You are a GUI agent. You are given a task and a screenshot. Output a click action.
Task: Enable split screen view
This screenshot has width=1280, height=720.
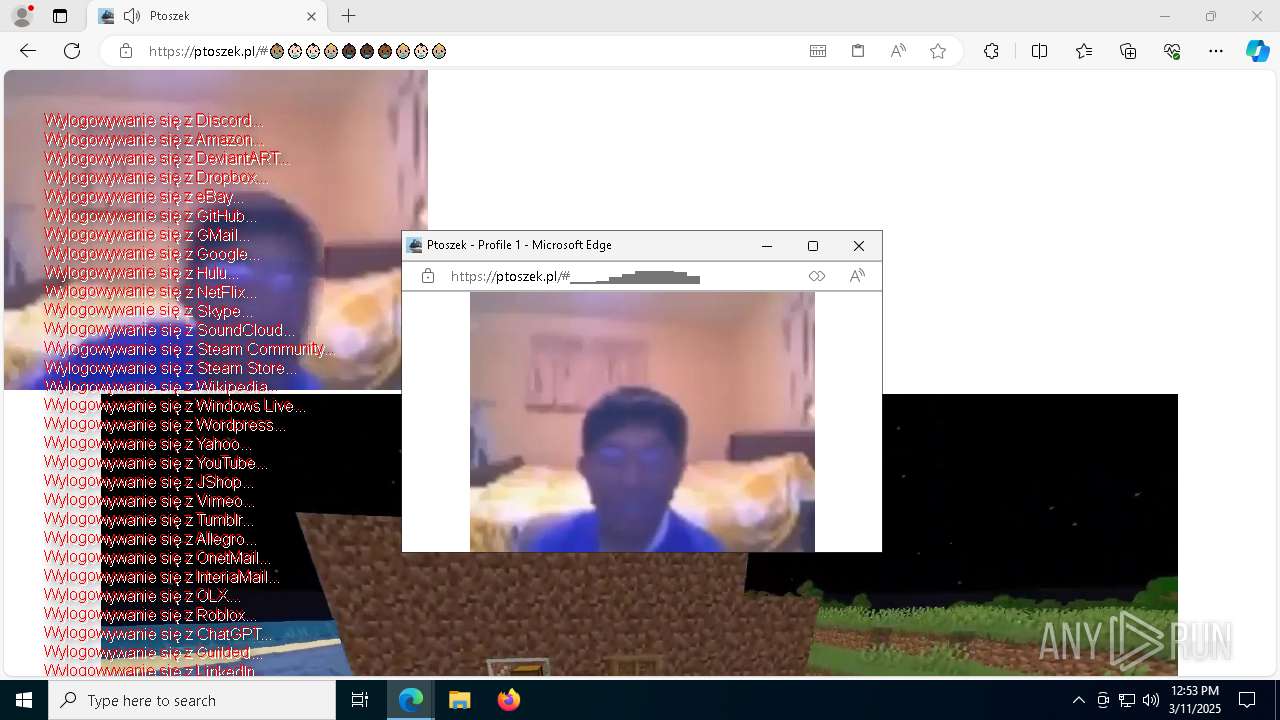tap(1039, 51)
